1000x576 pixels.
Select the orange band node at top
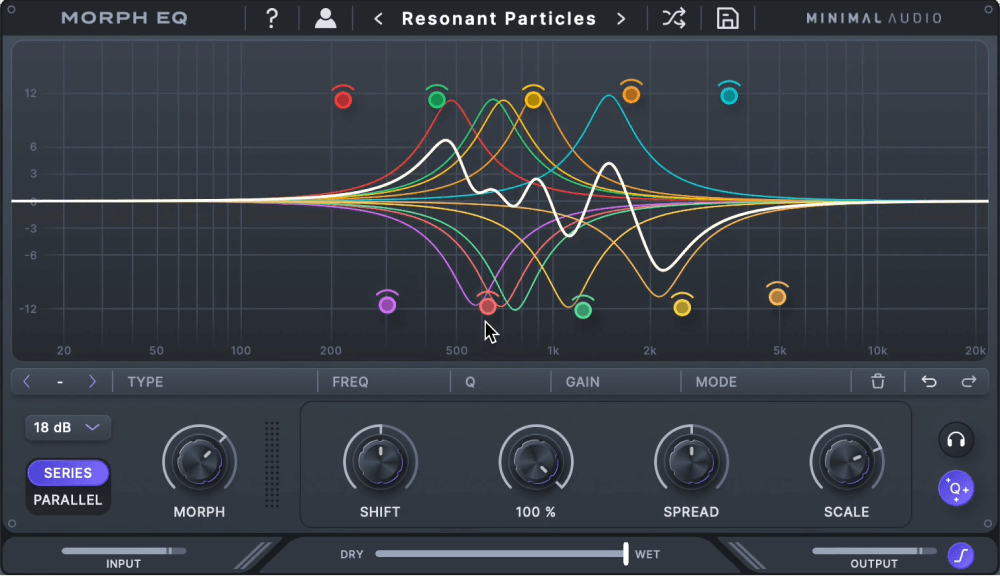point(631,95)
